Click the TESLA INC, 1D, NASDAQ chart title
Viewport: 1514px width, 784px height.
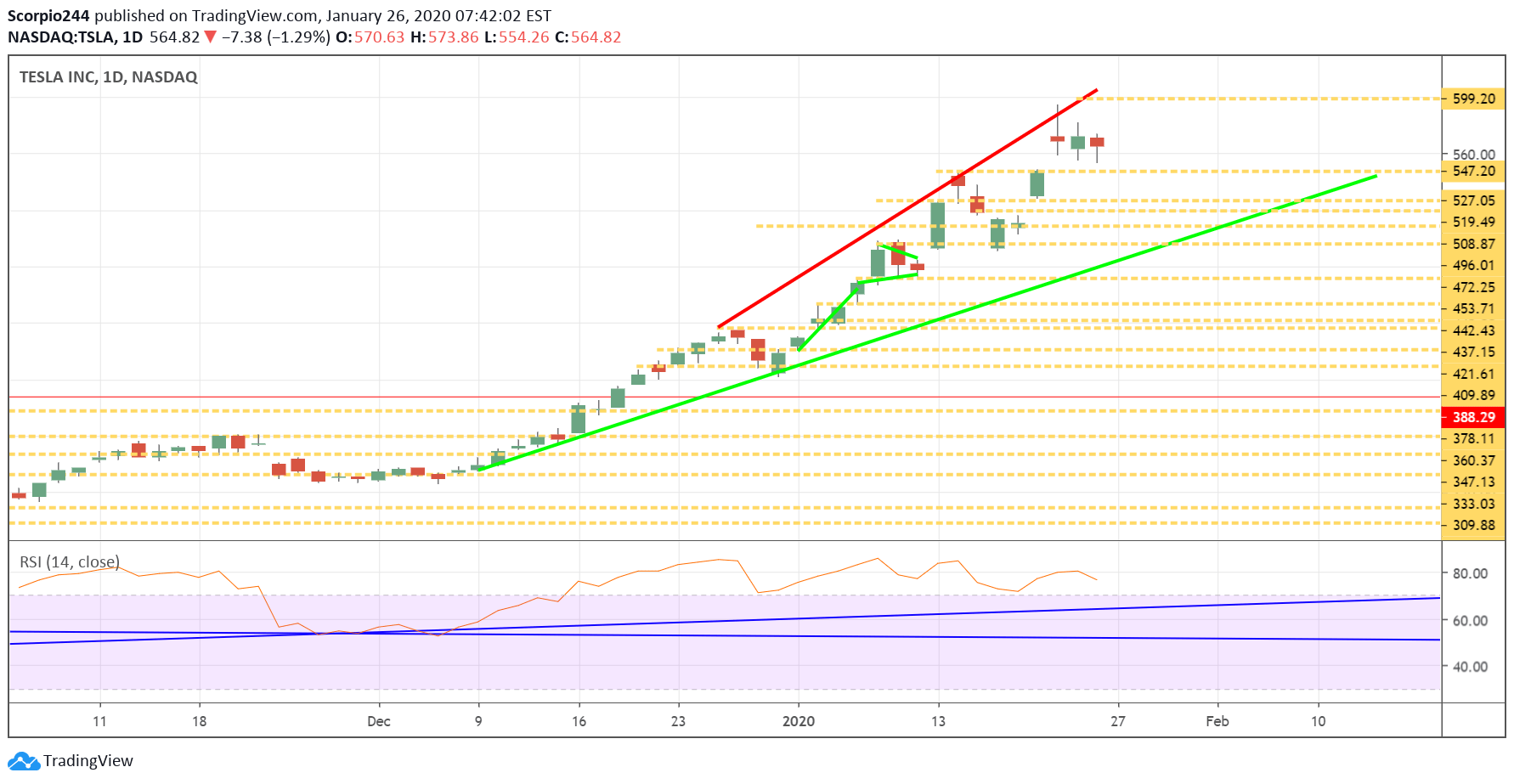[x=108, y=77]
